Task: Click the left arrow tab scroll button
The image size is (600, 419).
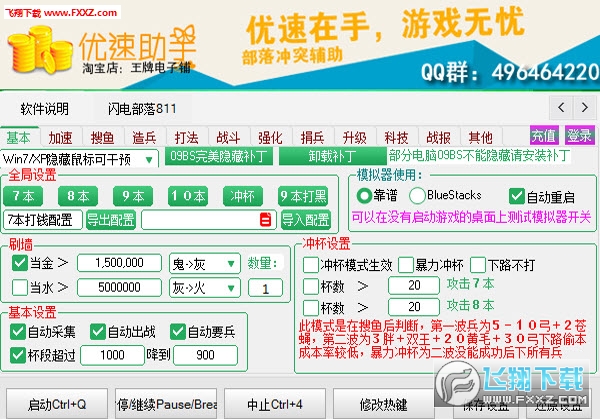Action: point(561,108)
